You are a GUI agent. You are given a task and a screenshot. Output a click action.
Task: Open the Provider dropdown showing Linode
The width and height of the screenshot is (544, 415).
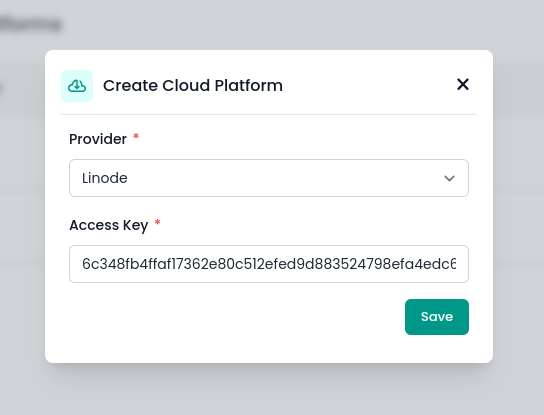coord(269,178)
